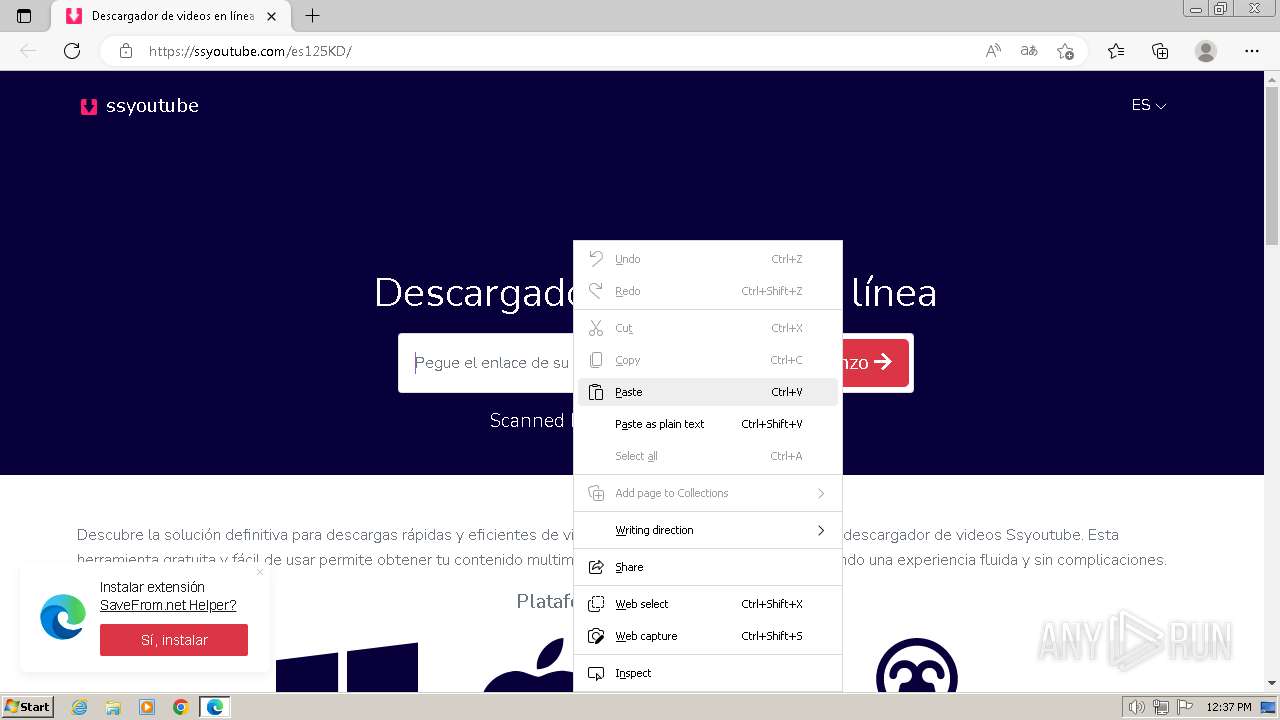The image size is (1280, 720).
Task: Click the ssyoutube logo
Action: pos(140,106)
